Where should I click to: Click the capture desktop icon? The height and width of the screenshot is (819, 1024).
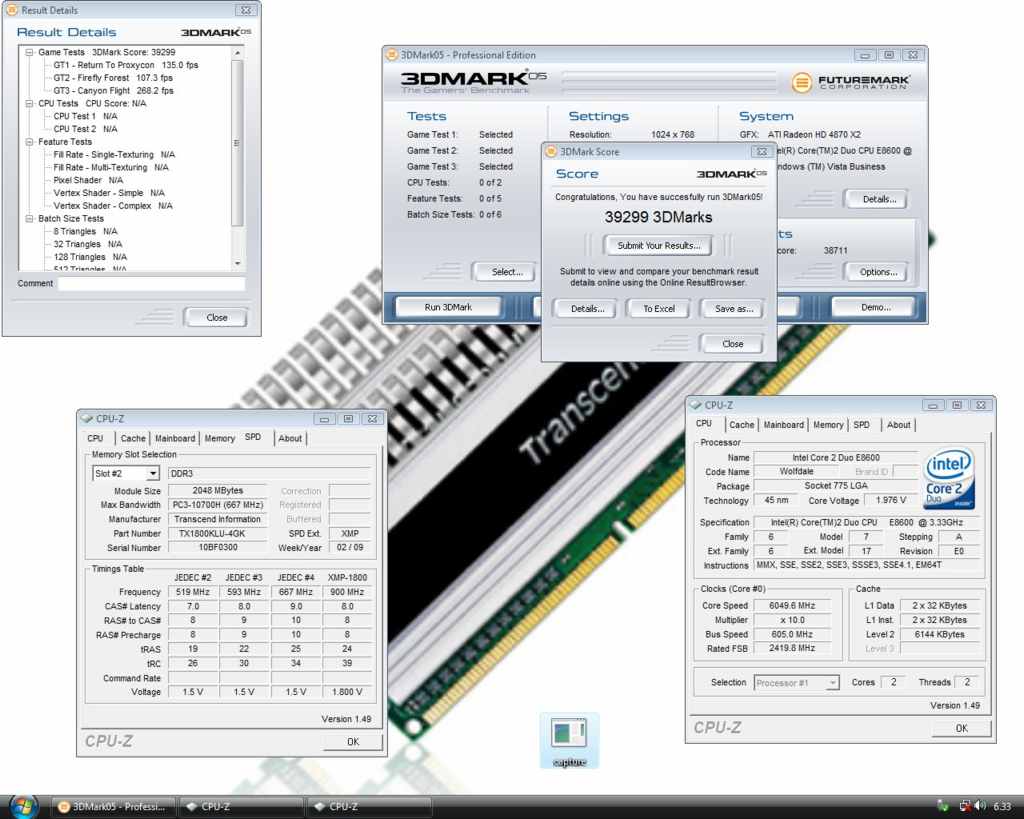pyautogui.click(x=569, y=741)
